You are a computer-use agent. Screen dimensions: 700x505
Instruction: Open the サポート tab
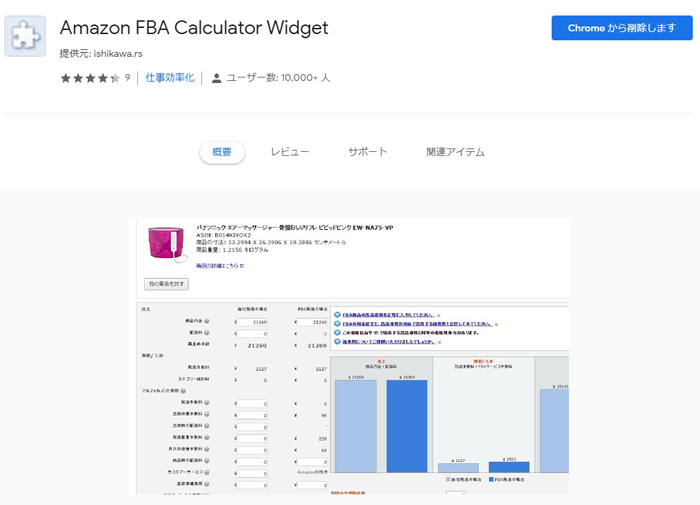point(367,152)
